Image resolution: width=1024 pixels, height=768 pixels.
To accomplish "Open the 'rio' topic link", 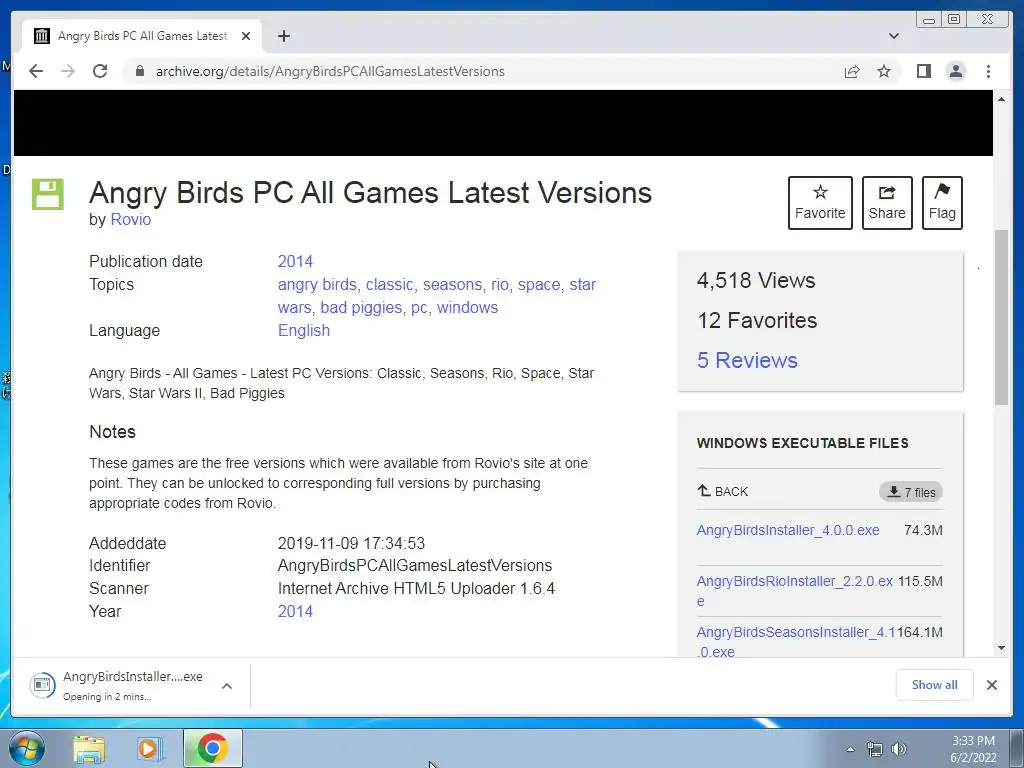I will [x=500, y=285].
